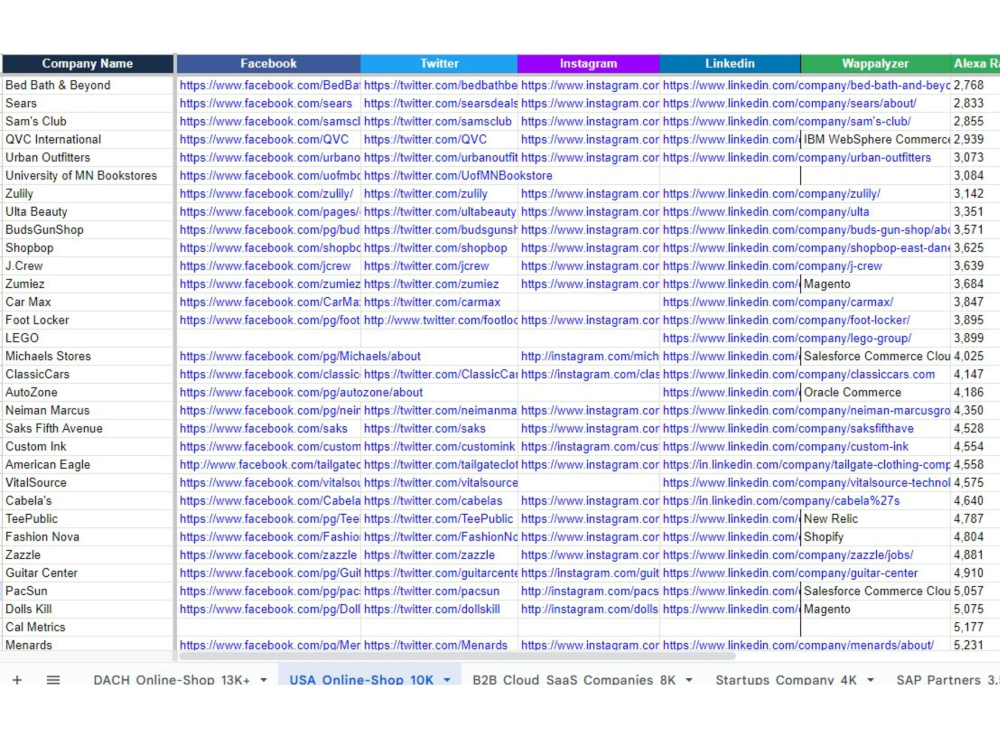Expand B2B Cloud SaaS tab dropdown arrow

tap(689, 680)
